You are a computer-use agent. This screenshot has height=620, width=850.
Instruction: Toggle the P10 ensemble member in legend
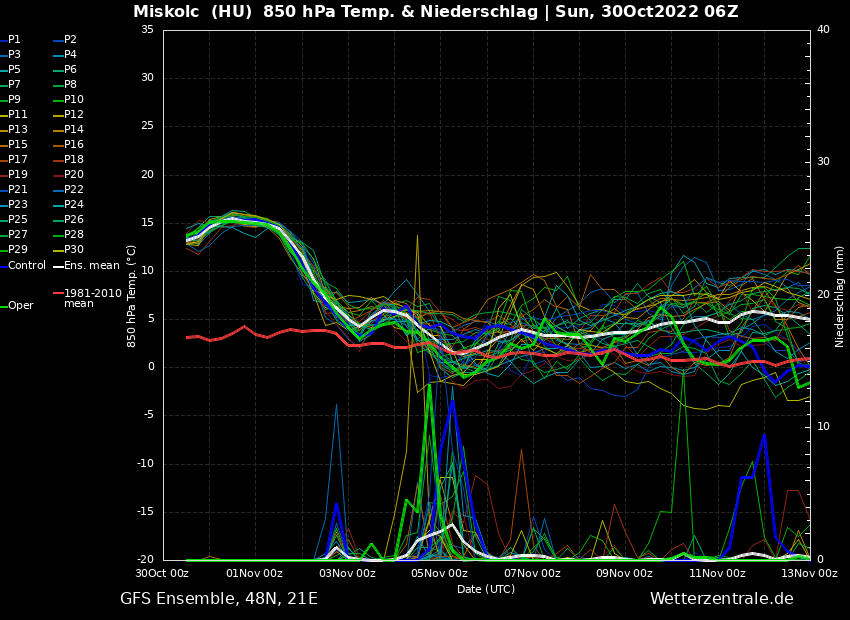(x=73, y=100)
